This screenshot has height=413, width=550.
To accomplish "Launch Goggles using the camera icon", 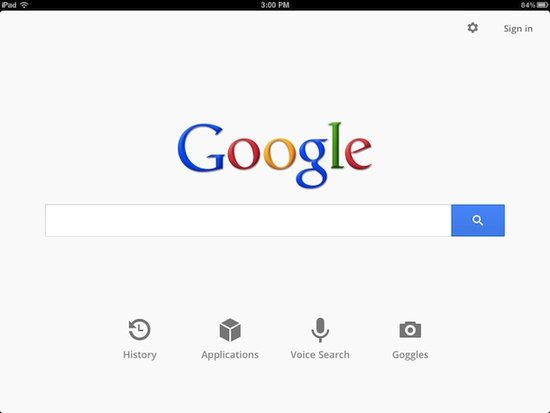I will pos(410,329).
